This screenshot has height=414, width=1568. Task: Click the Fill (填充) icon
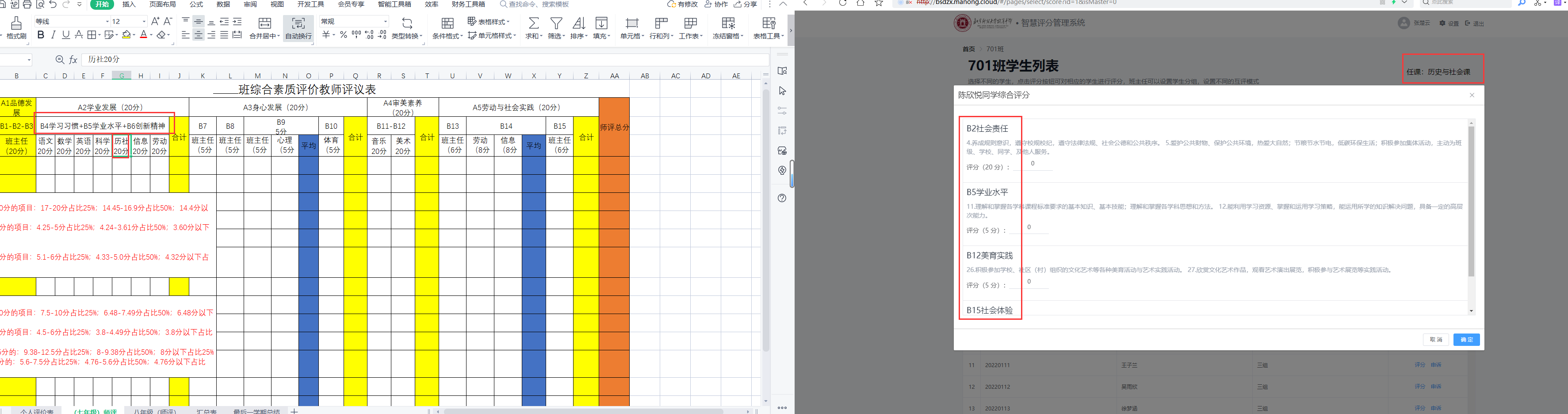(x=601, y=23)
